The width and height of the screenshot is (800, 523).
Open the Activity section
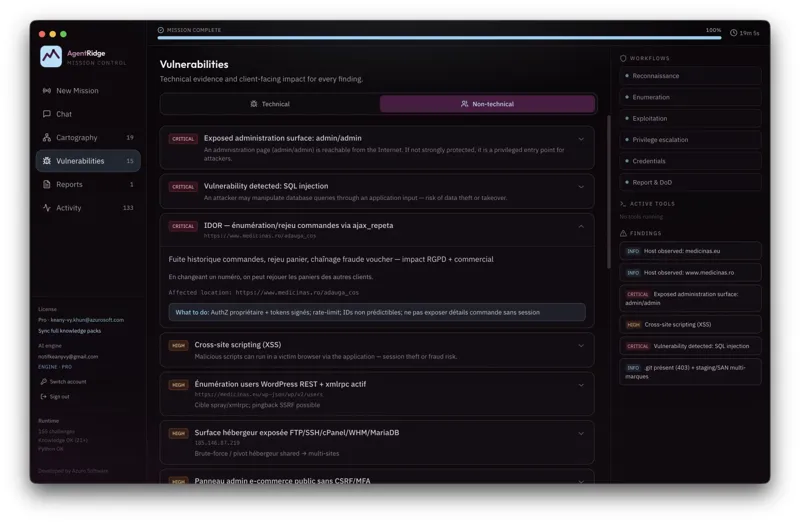point(88,208)
